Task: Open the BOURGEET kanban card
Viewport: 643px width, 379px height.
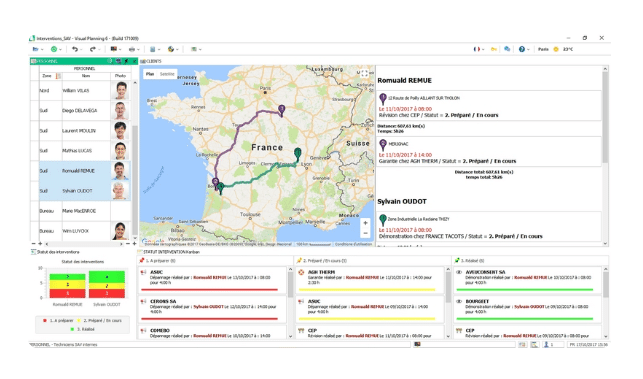Action: pos(527,309)
